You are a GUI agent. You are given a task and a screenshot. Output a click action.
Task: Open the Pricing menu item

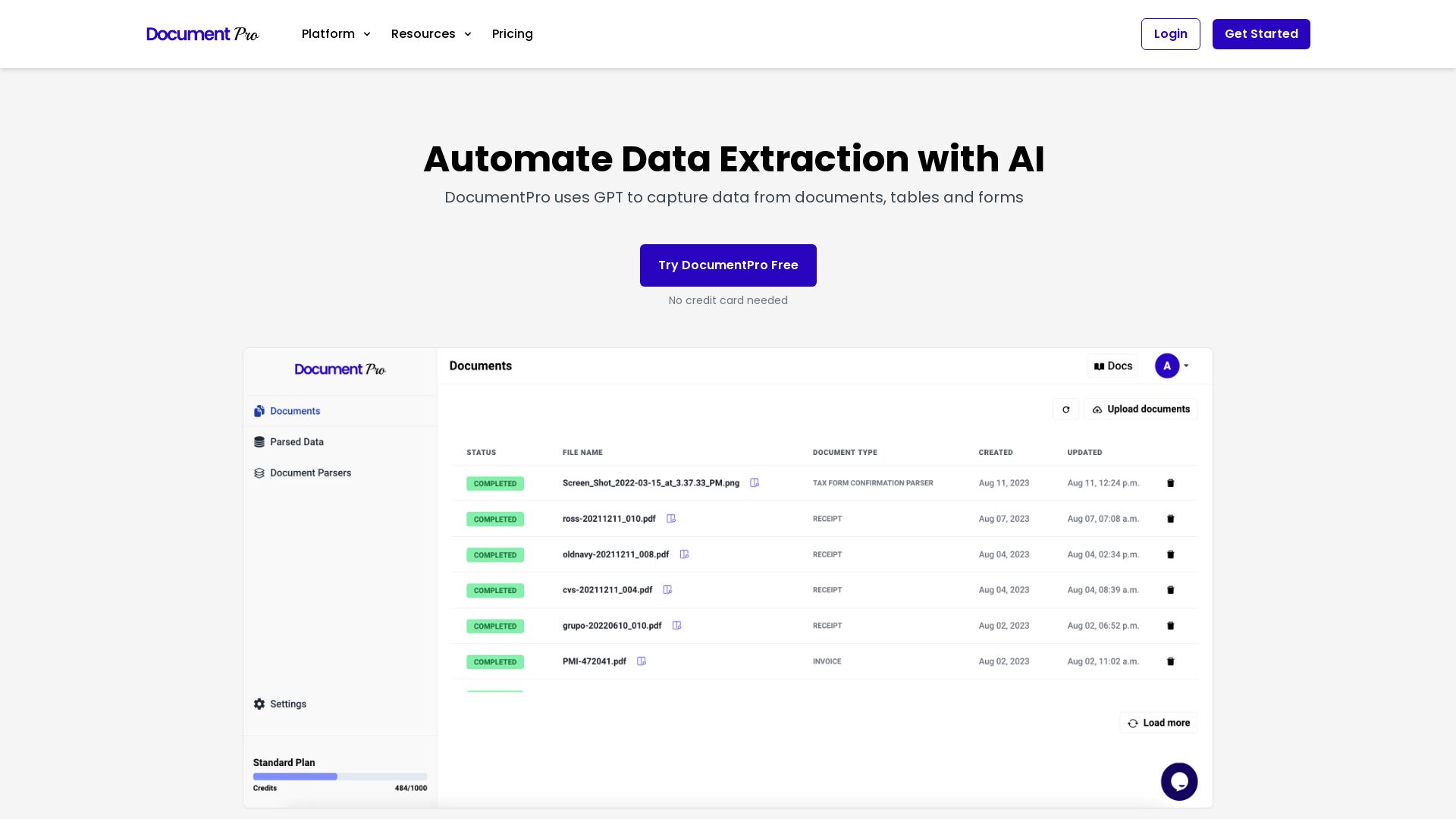coord(512,33)
